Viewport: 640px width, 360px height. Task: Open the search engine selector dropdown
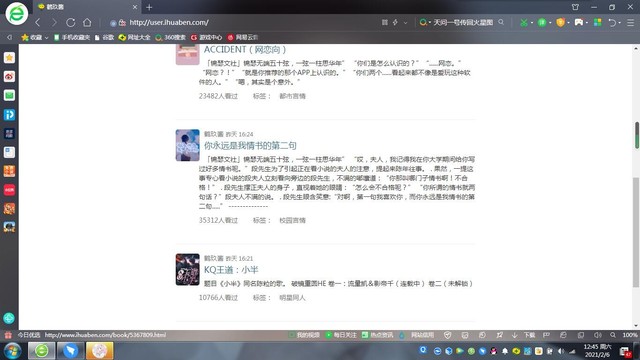coord(425,22)
